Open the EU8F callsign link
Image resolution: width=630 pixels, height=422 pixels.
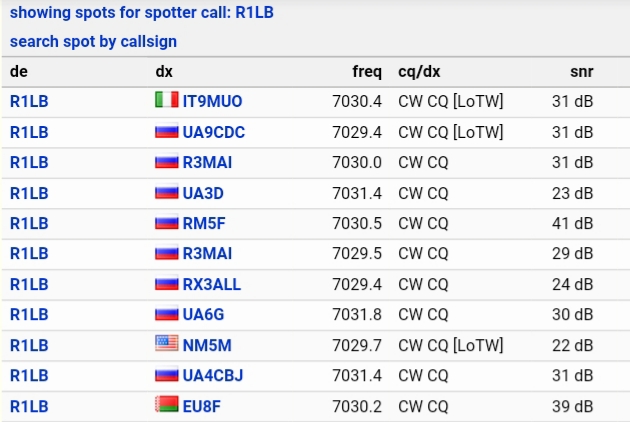click(x=202, y=406)
